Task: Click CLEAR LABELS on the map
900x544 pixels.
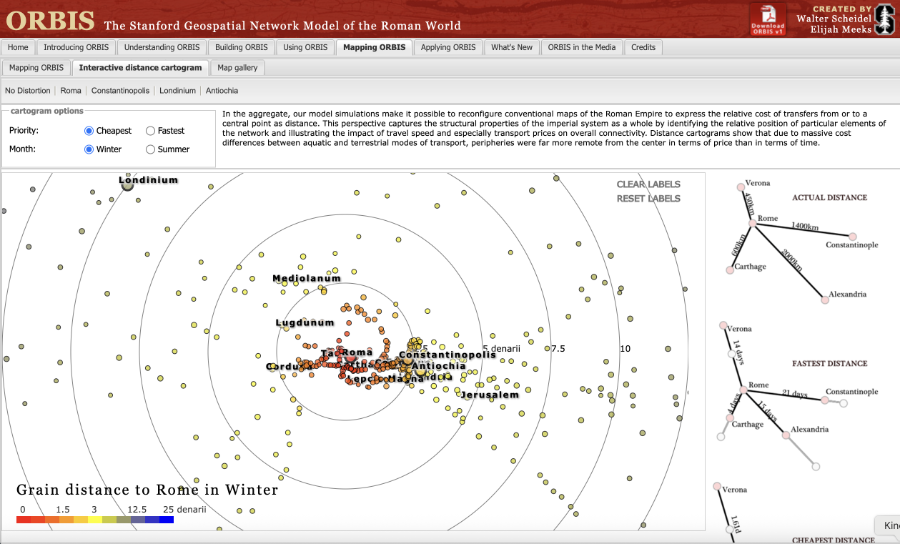Action: click(647, 184)
